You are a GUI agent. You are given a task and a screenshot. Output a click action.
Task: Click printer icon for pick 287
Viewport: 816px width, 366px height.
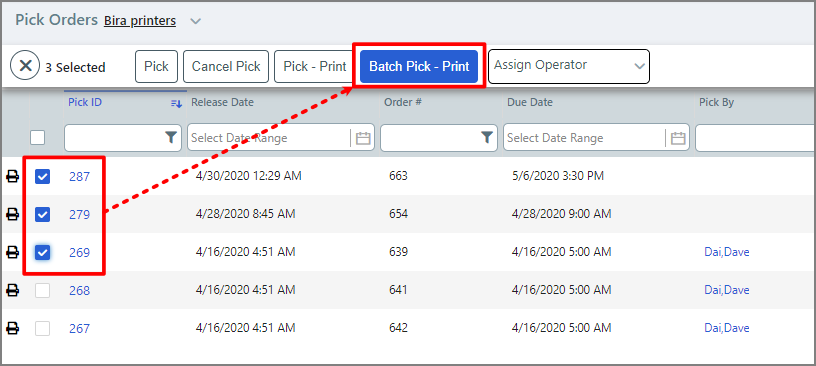pos(12,176)
